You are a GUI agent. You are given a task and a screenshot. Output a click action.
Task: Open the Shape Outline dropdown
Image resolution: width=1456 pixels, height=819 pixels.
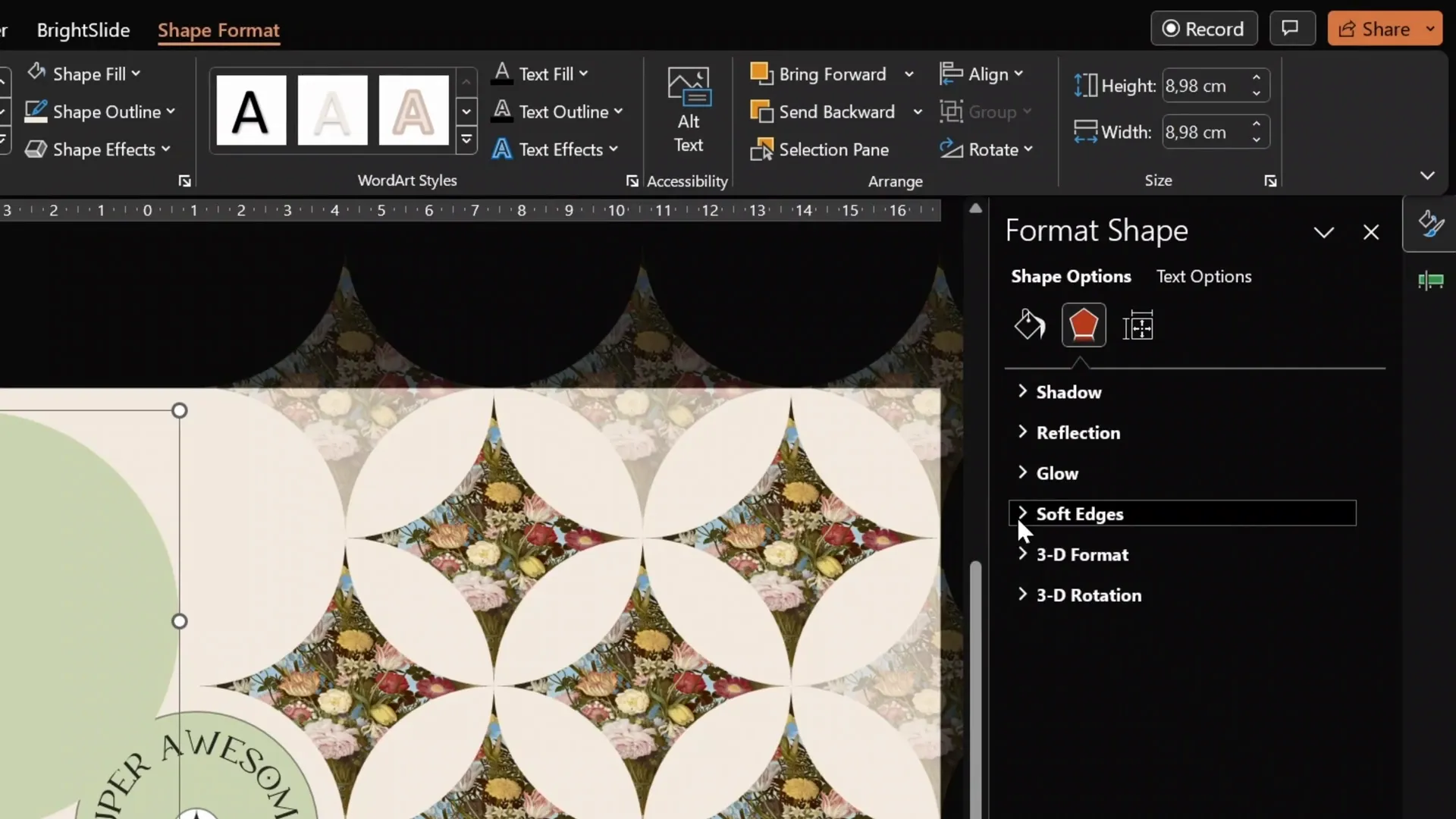(x=100, y=111)
